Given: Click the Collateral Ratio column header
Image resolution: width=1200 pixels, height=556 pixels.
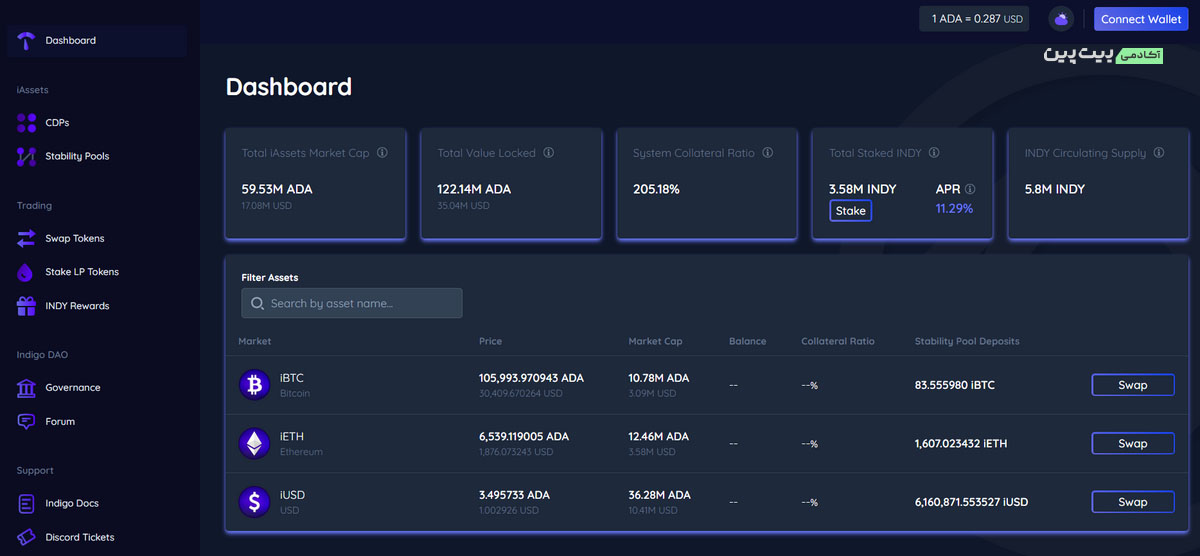Looking at the screenshot, I should (x=838, y=342).
